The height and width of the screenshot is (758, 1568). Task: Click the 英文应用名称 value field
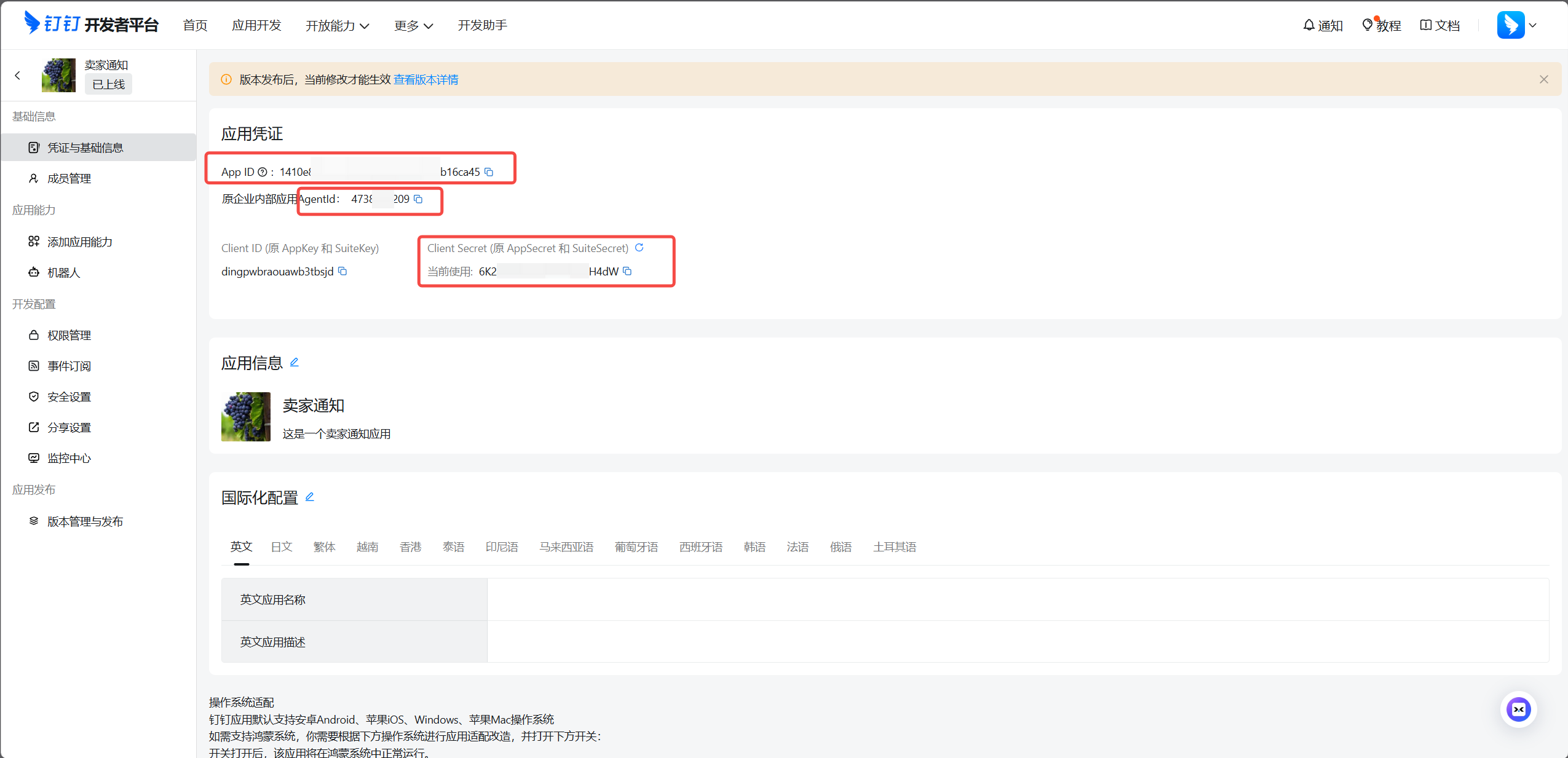point(1018,599)
